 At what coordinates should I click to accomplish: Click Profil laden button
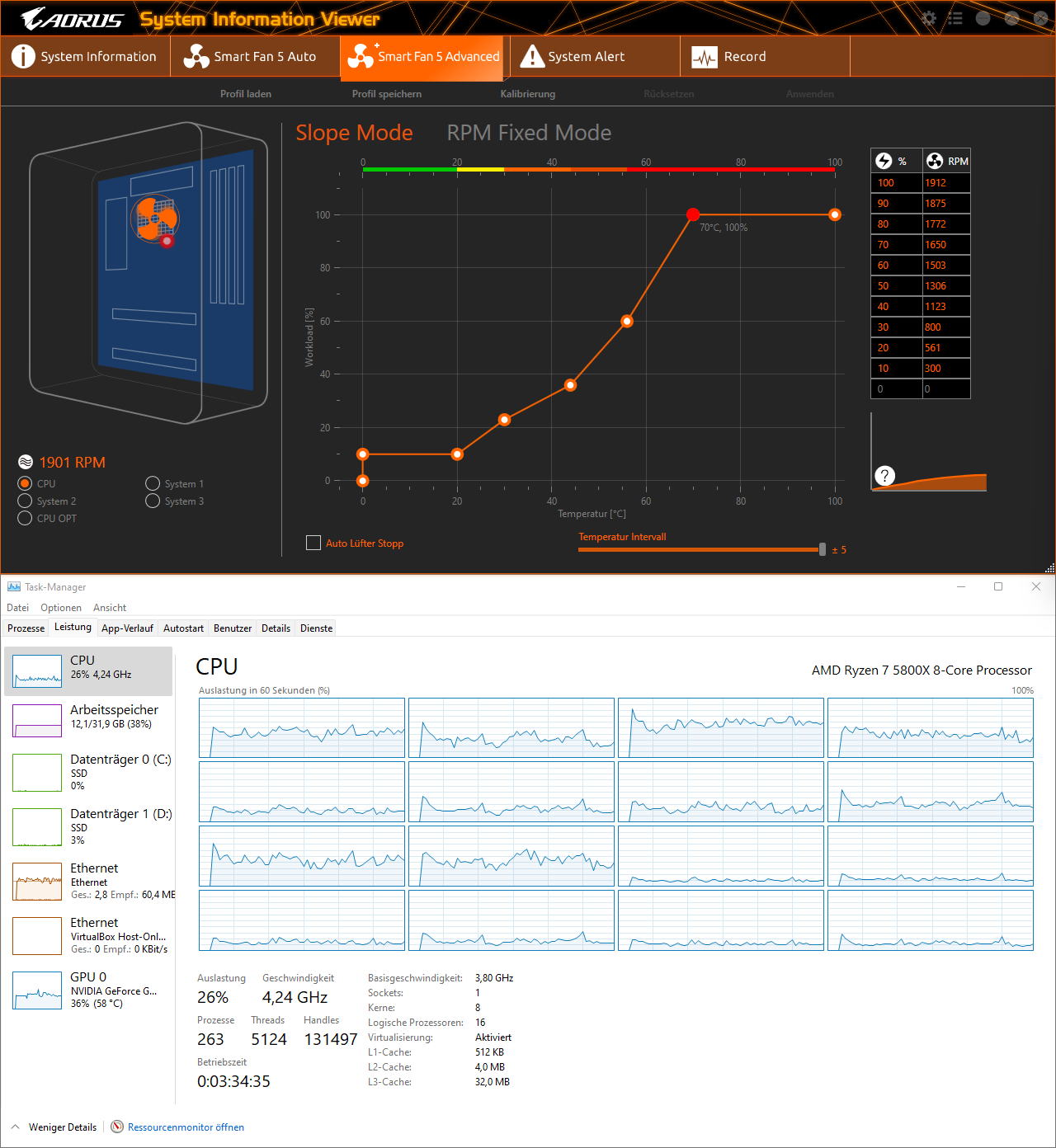point(246,94)
